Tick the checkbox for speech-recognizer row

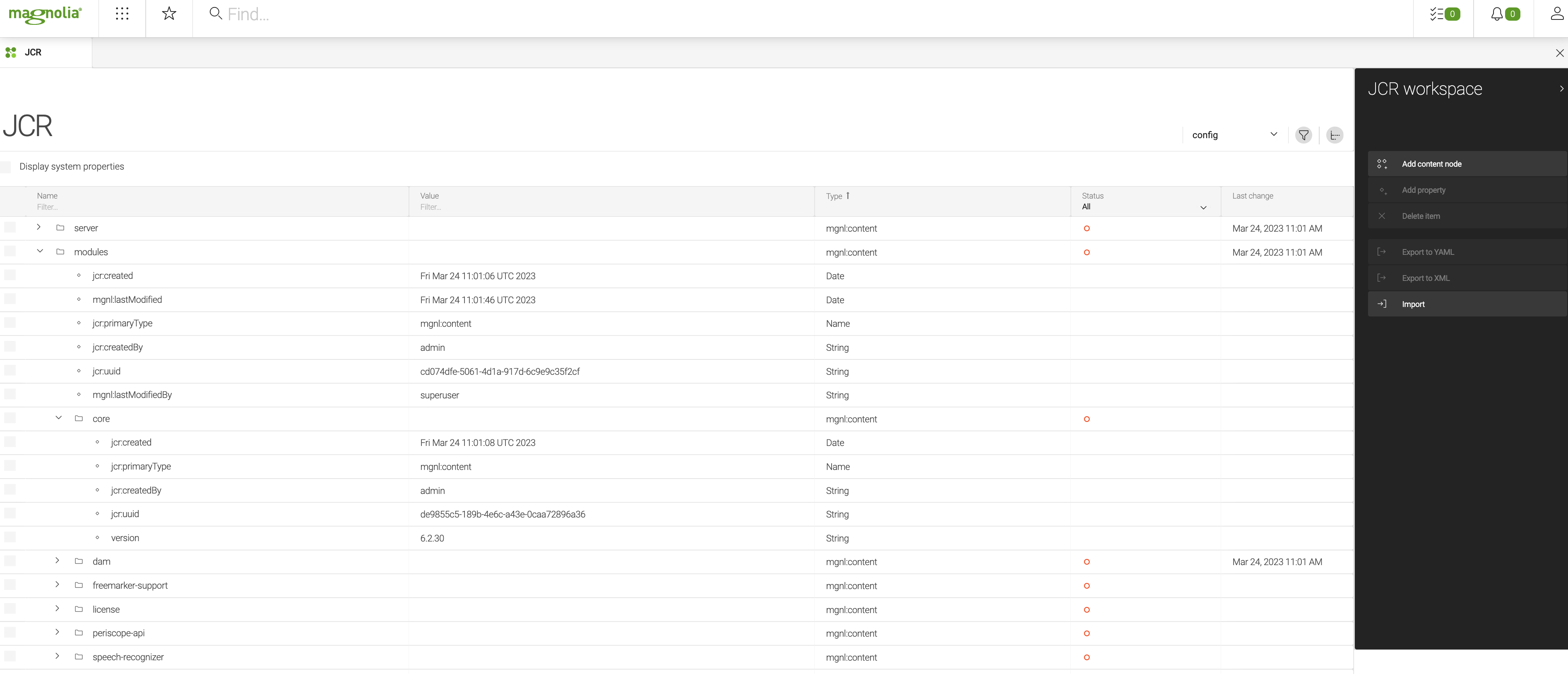pos(10,656)
